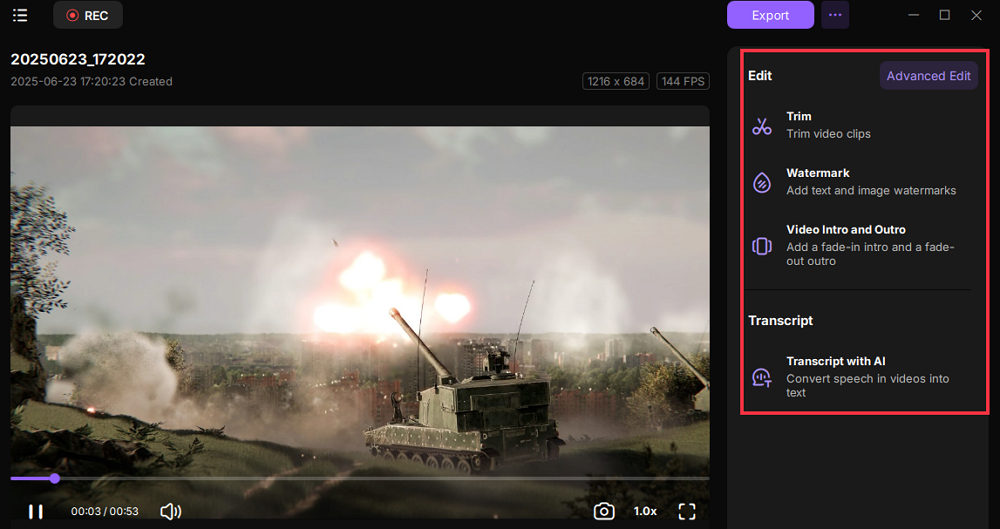Viewport: 1000px width, 529px height.
Task: Click the 144 FPS badge
Action: click(683, 81)
